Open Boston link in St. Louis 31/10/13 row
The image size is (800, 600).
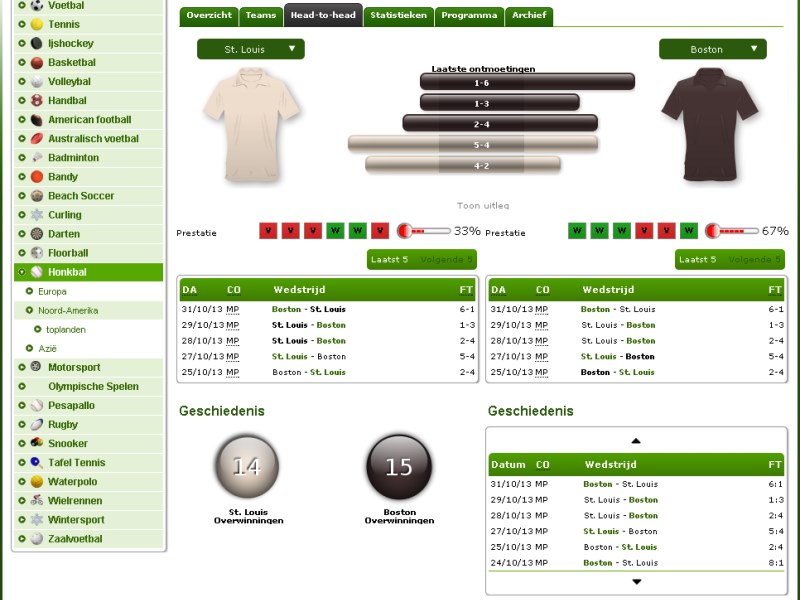tap(286, 309)
